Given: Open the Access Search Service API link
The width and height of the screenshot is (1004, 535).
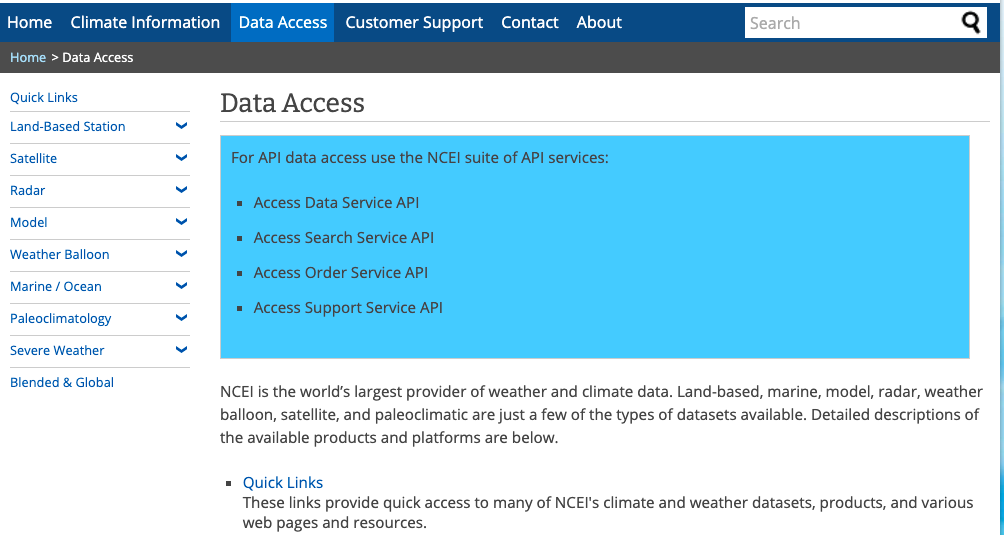Looking at the screenshot, I should 343,238.
